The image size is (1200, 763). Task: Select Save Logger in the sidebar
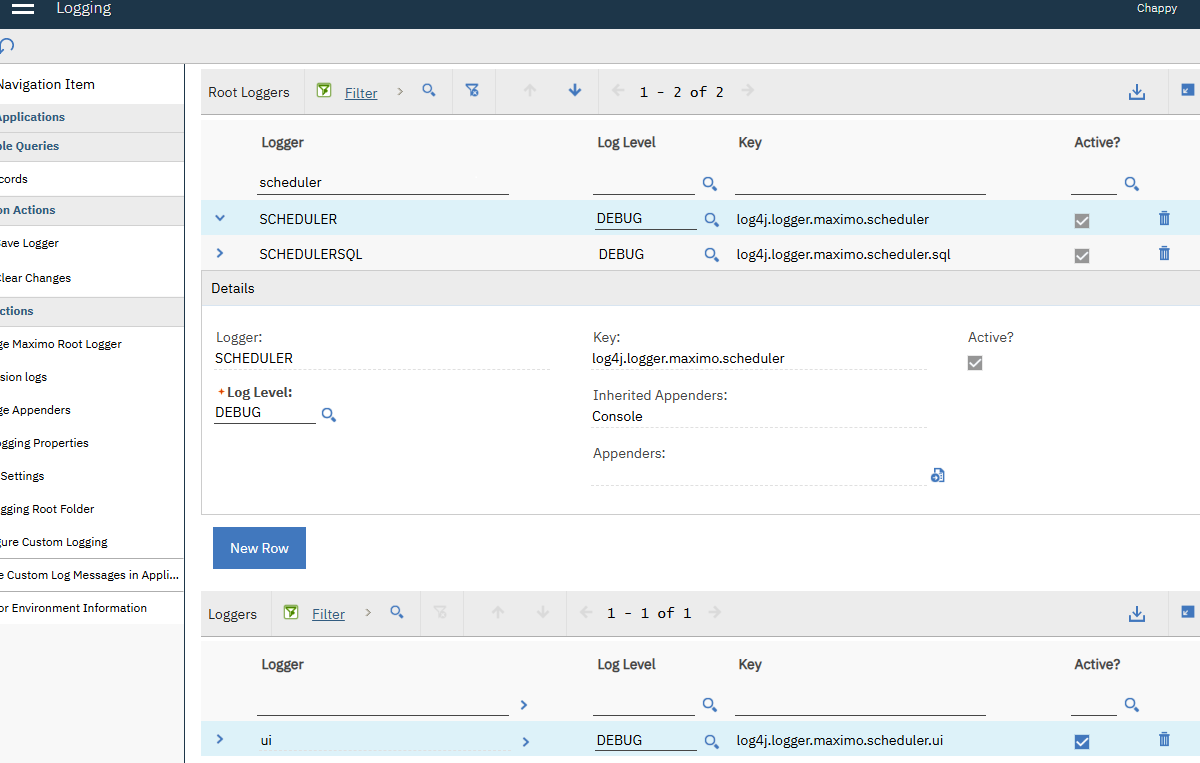click(x=30, y=243)
